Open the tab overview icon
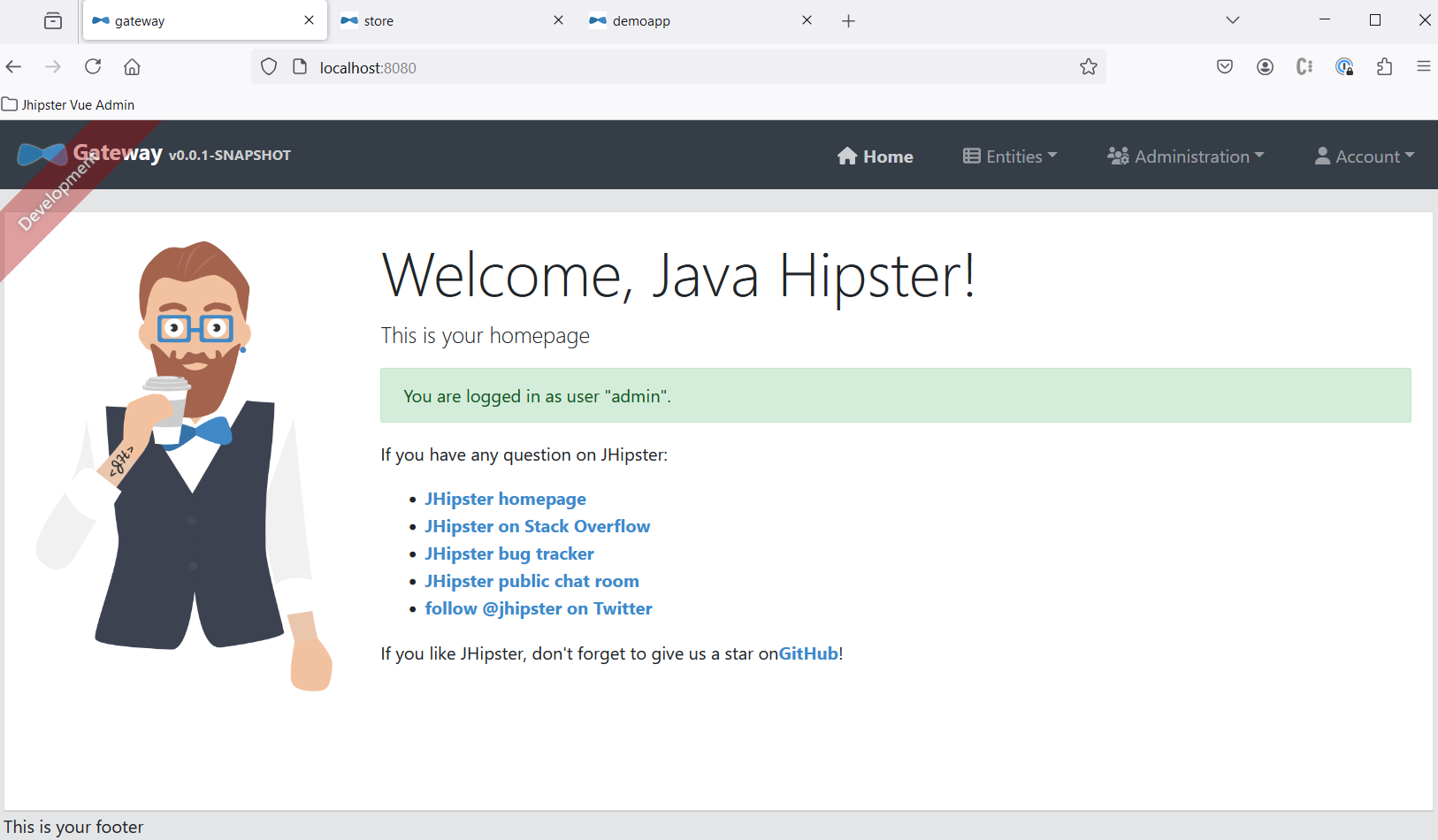Image resolution: width=1438 pixels, height=840 pixels. pyautogui.click(x=53, y=20)
